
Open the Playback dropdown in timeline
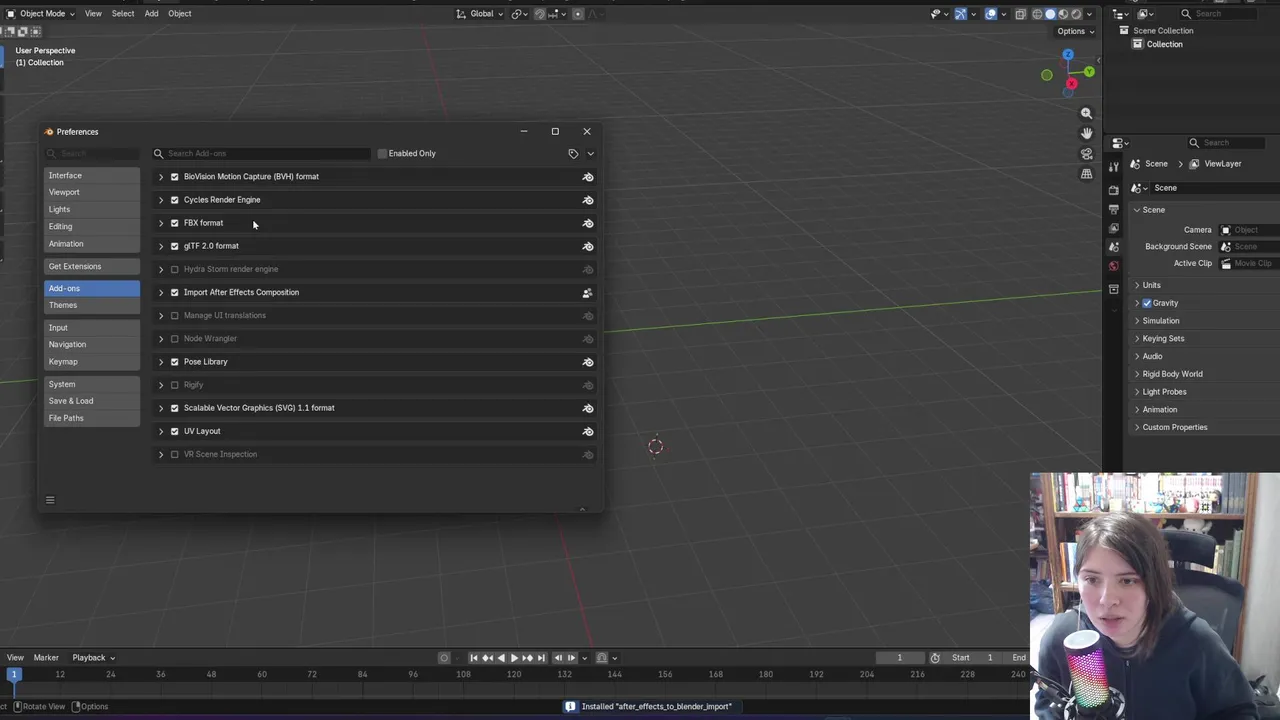(93, 658)
